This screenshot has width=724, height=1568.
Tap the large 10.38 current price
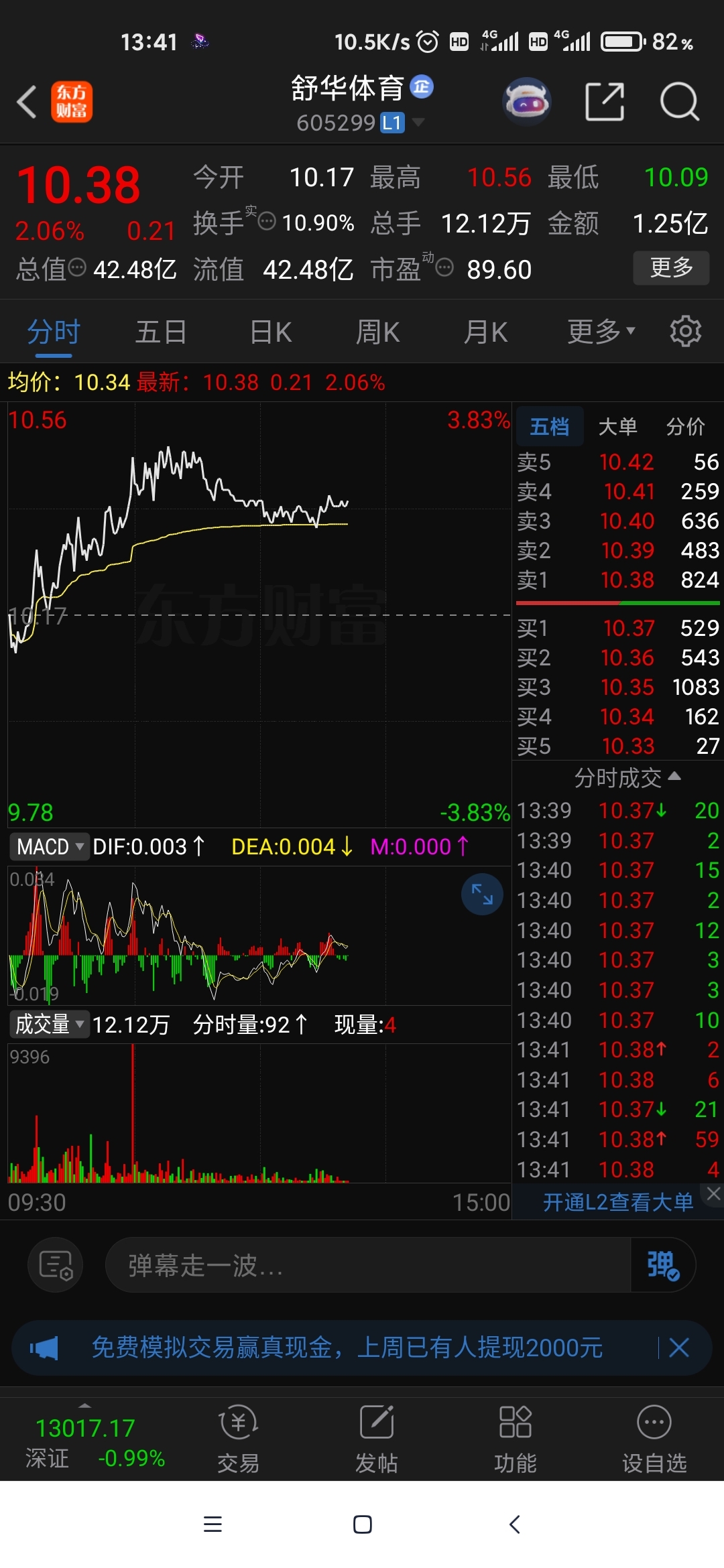78,184
